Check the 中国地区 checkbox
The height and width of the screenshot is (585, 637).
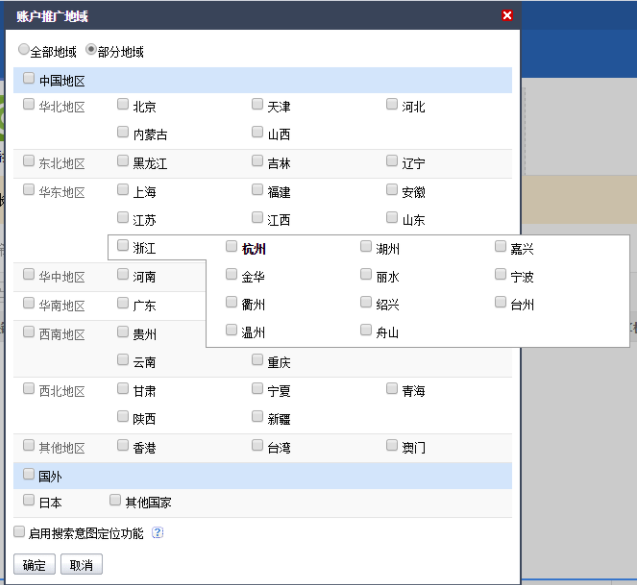[29, 78]
